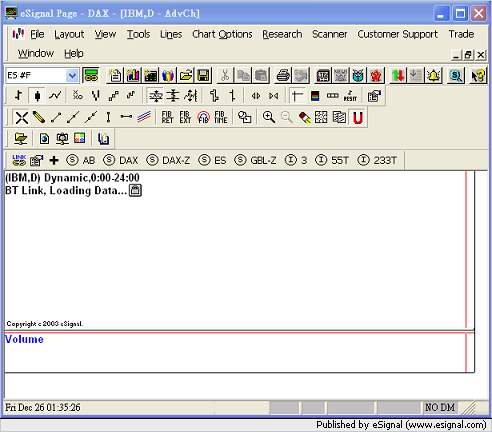
Task: Open the Help menu
Action: point(74,53)
